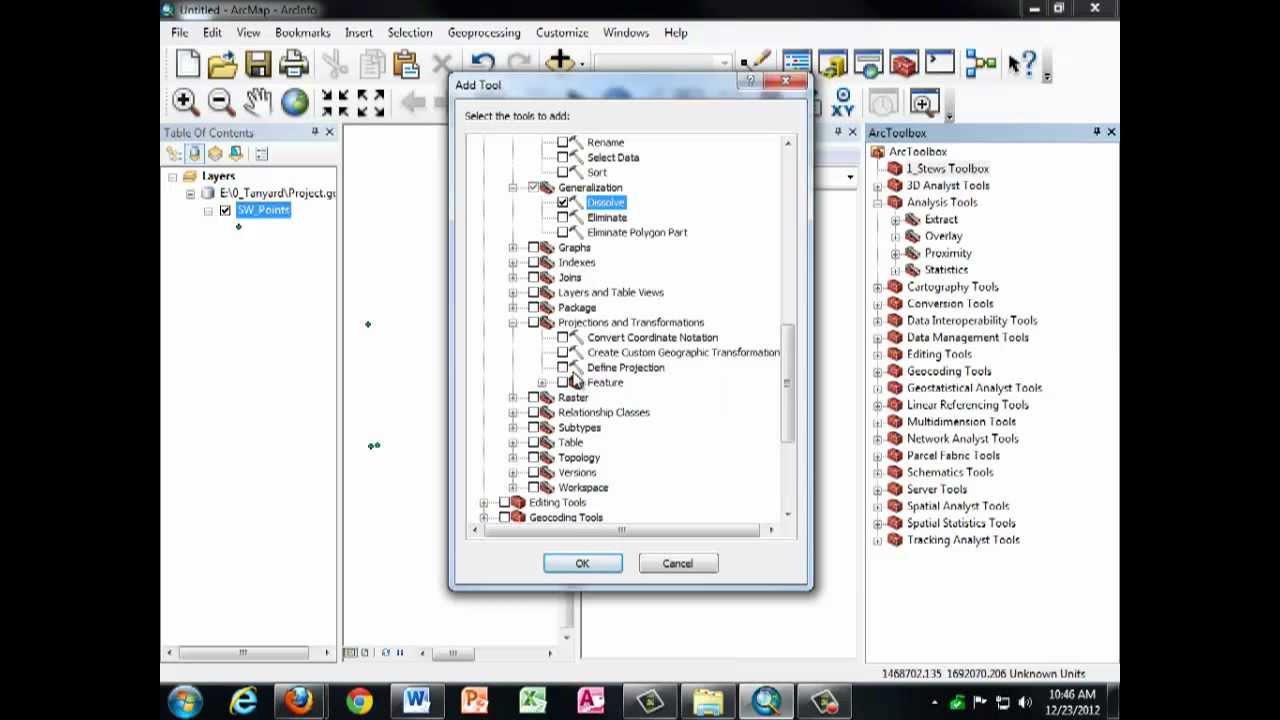Expand the Topology toolset
1280x720 pixels.
pyautogui.click(x=513, y=457)
